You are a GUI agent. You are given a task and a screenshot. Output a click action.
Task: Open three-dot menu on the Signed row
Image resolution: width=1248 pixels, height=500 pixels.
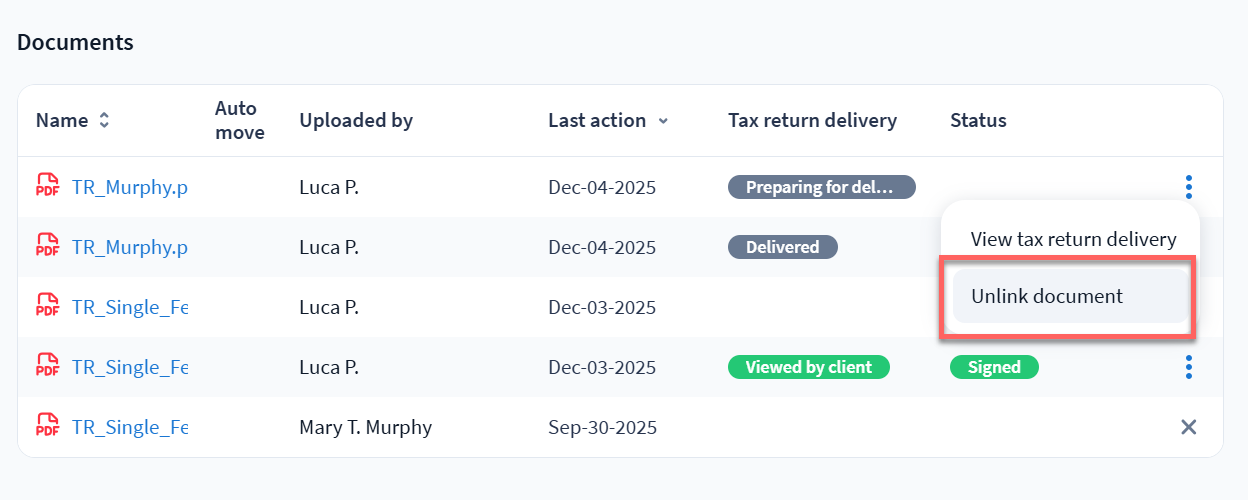1188,367
